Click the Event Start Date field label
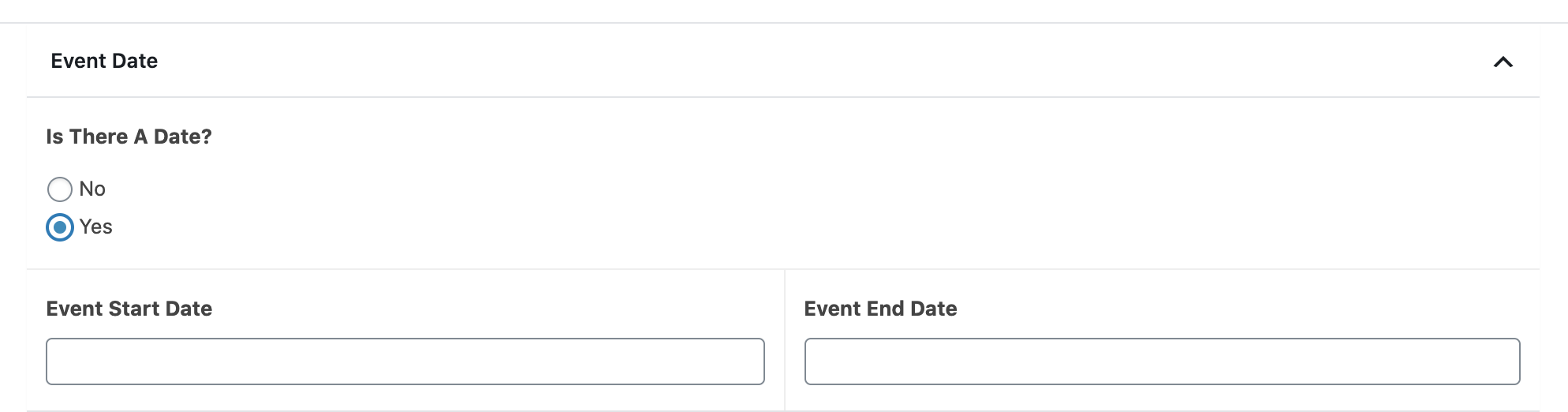Image resolution: width=1568 pixels, height=412 pixels. click(x=129, y=309)
